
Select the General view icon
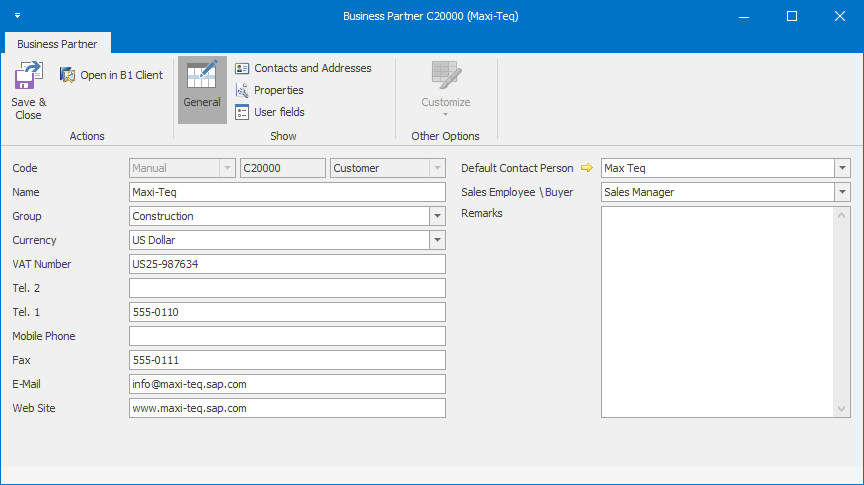click(202, 76)
